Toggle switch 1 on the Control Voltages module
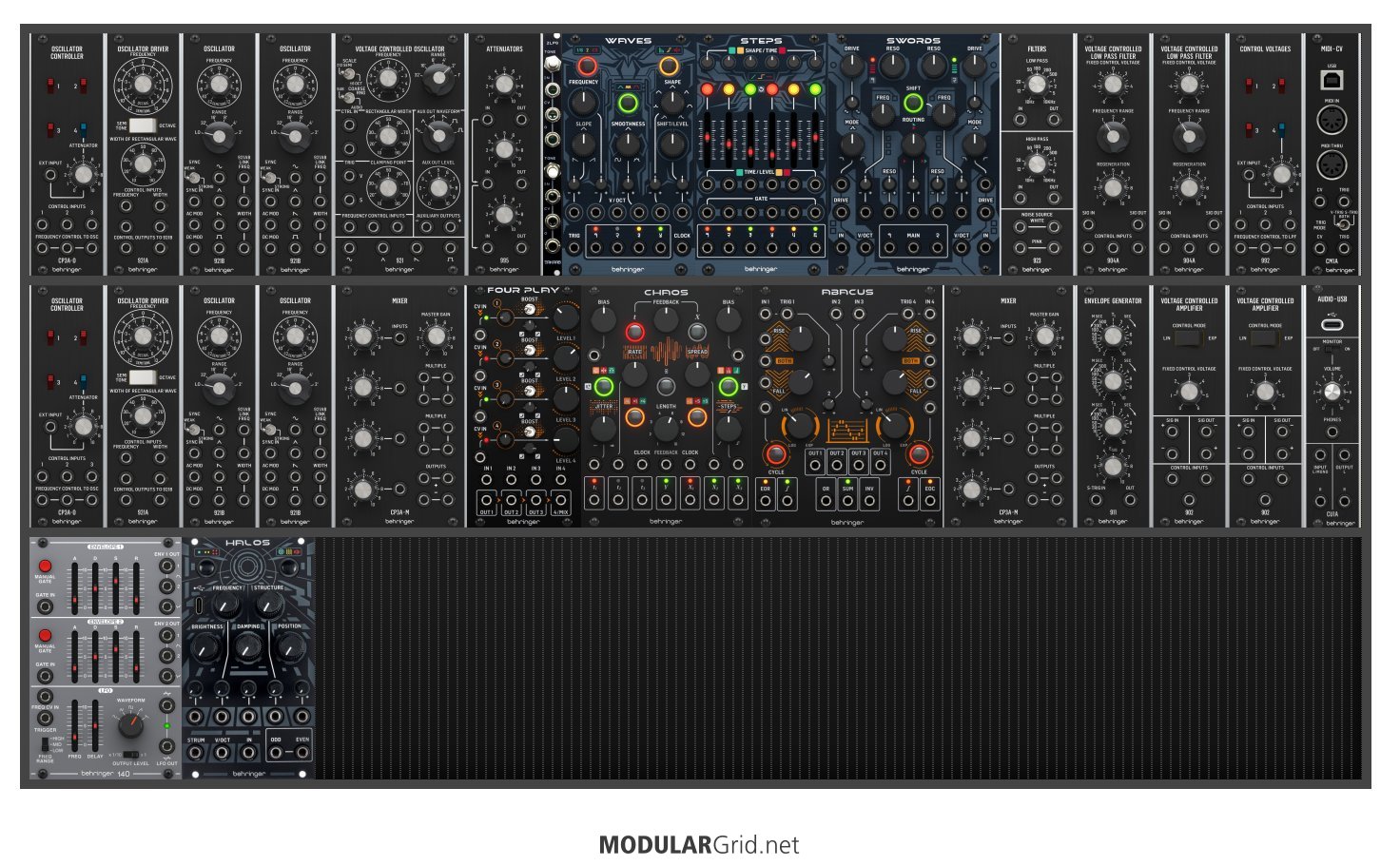This screenshot has width=1400, height=865. click(1249, 86)
